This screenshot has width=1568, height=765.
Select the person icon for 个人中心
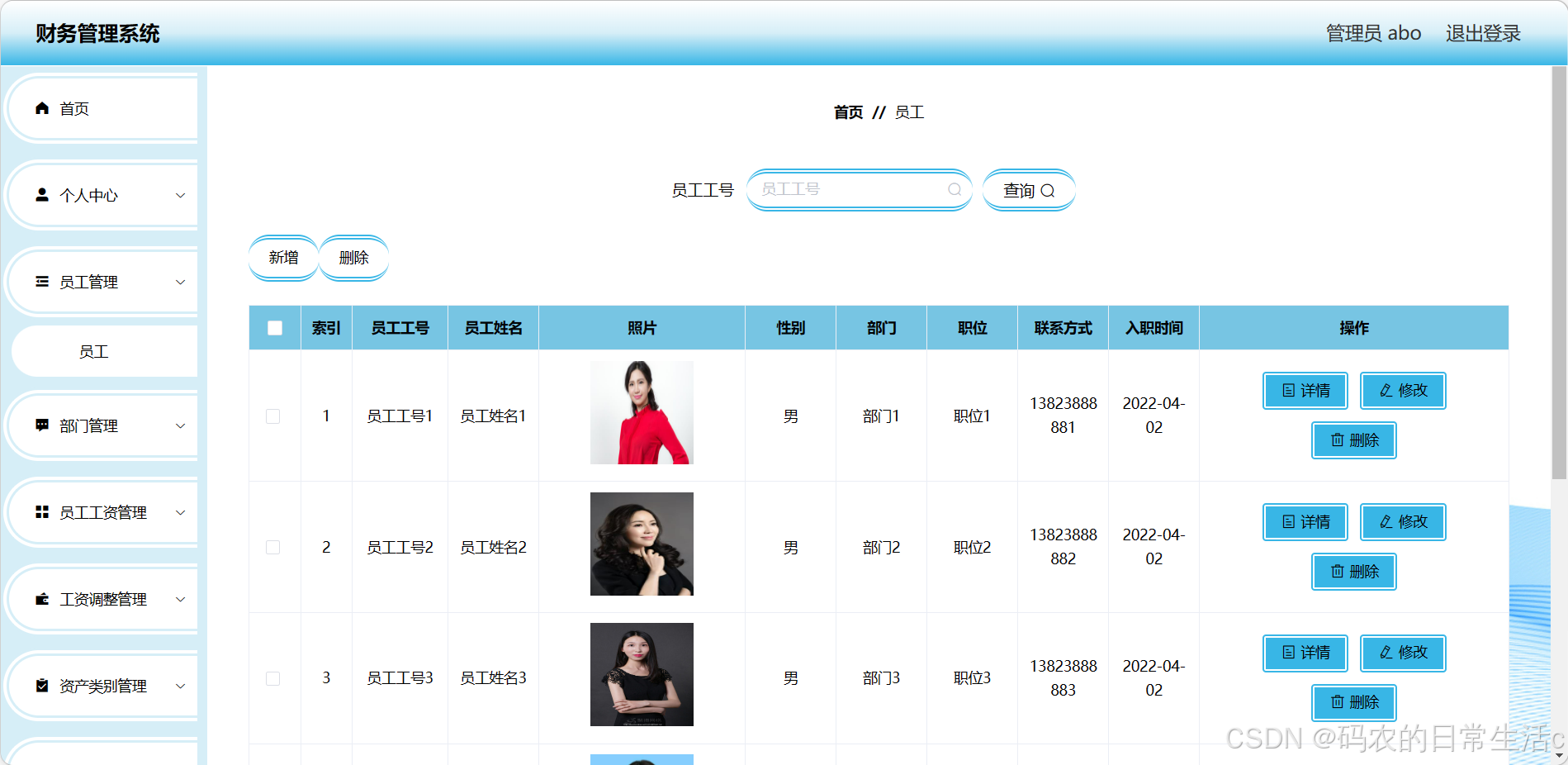(41, 195)
